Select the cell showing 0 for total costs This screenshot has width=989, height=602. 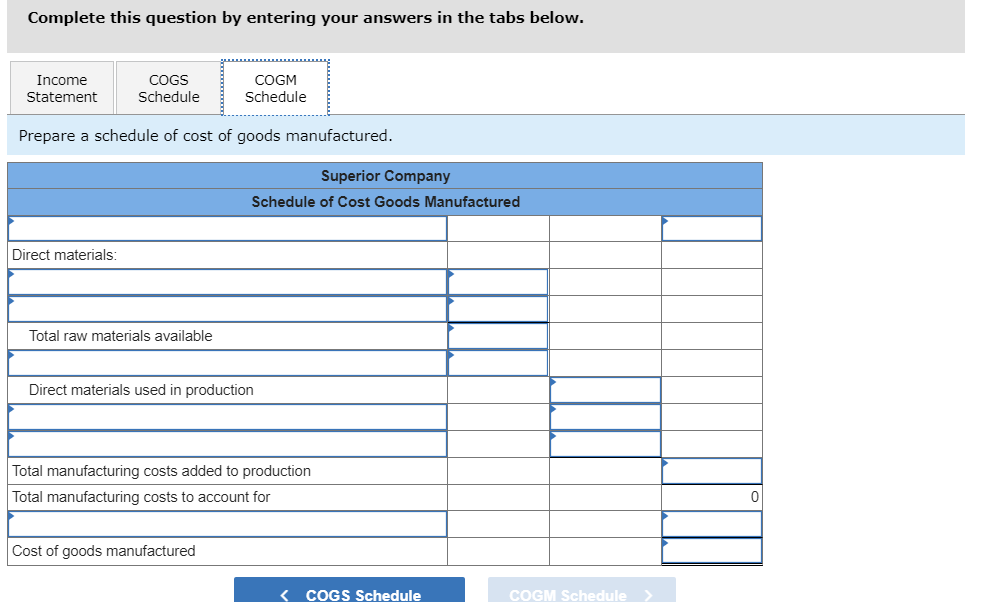click(x=712, y=497)
